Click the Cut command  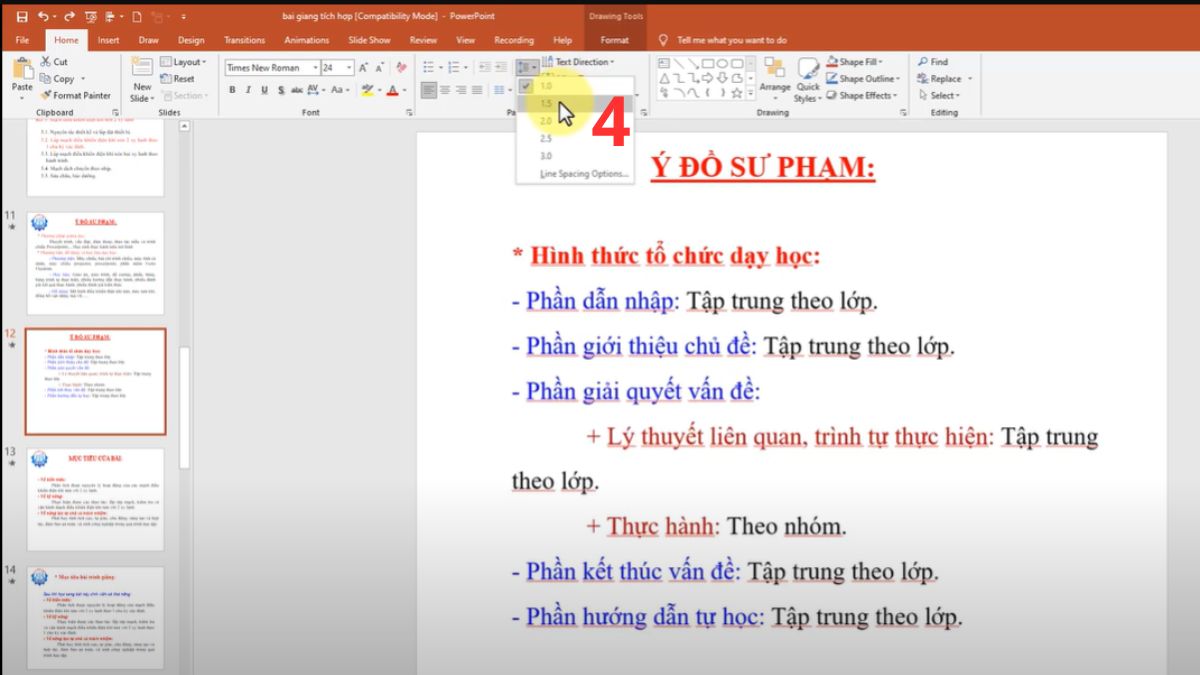54,62
